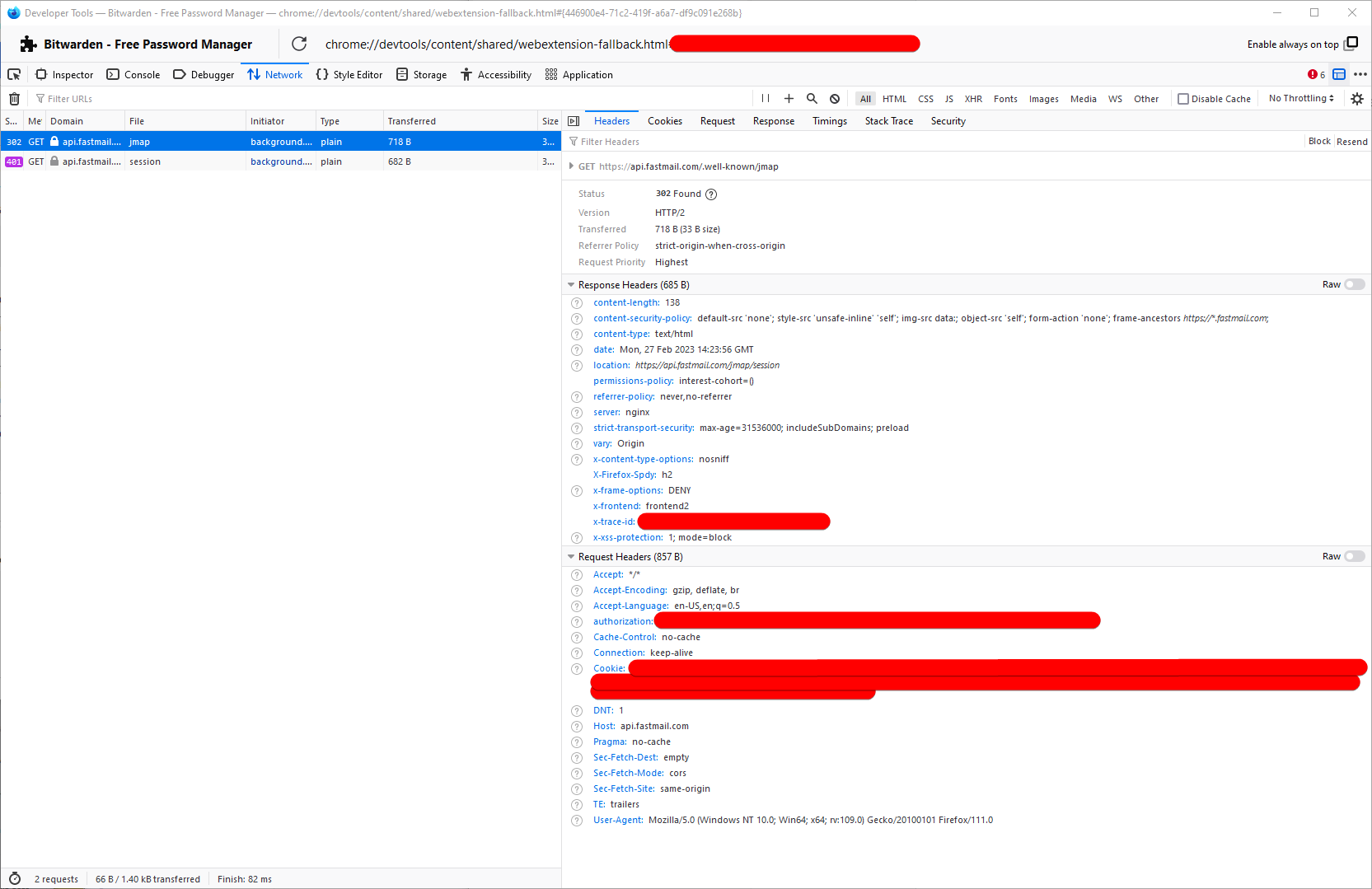This screenshot has height=889, width=1372.
Task: Open network search with the magnifier icon
Action: (x=812, y=99)
